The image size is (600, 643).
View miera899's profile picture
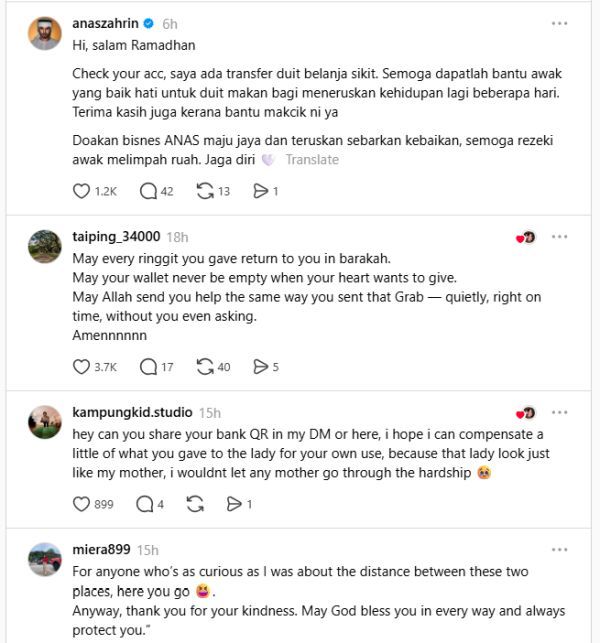tap(45, 558)
